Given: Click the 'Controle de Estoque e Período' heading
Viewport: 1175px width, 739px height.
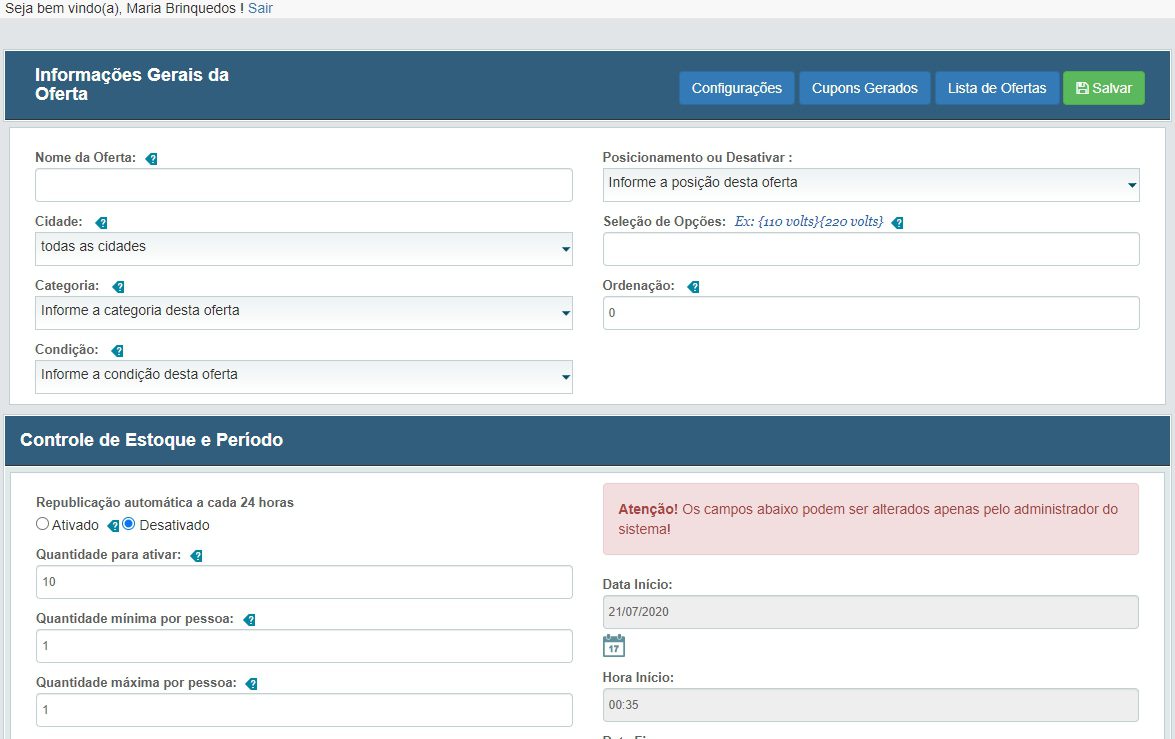Looking at the screenshot, I should pos(151,440).
